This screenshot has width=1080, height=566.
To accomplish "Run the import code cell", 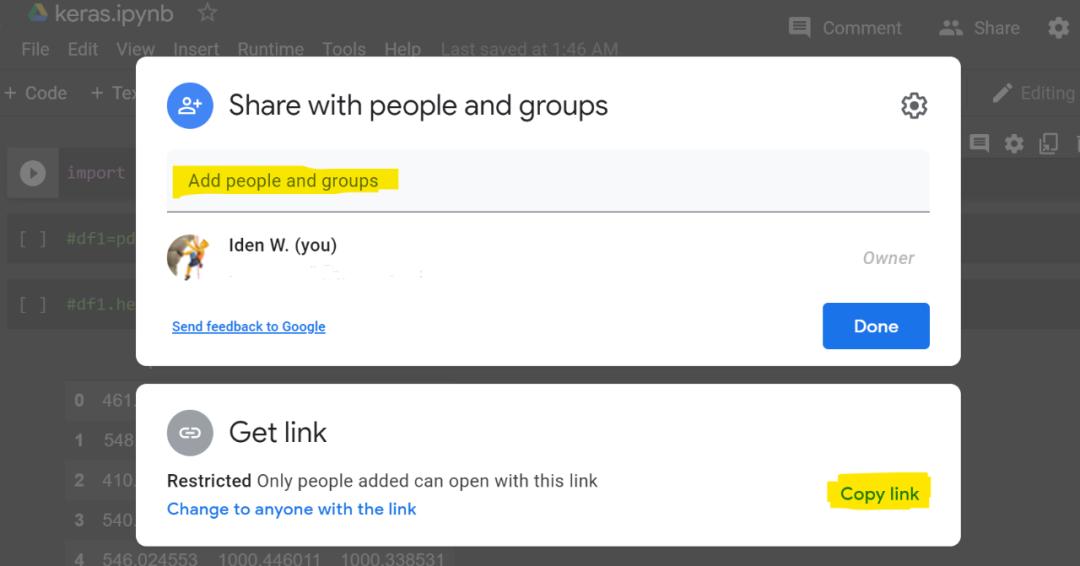I will click(32, 173).
